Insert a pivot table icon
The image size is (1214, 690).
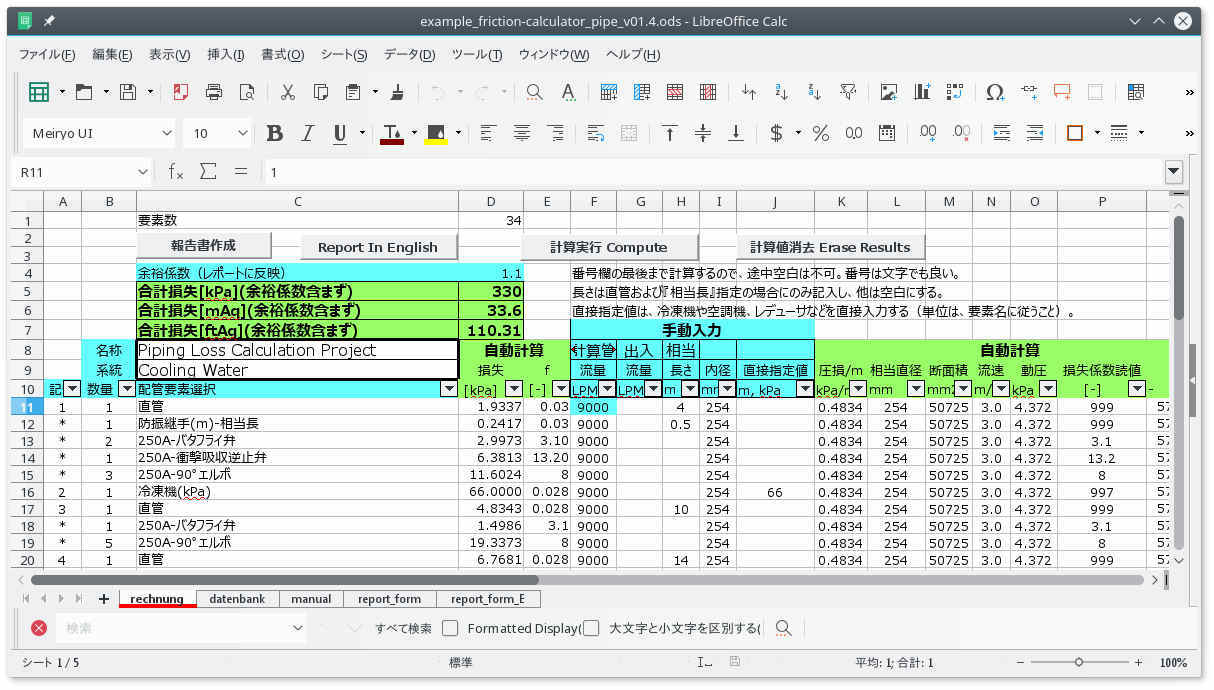954,92
